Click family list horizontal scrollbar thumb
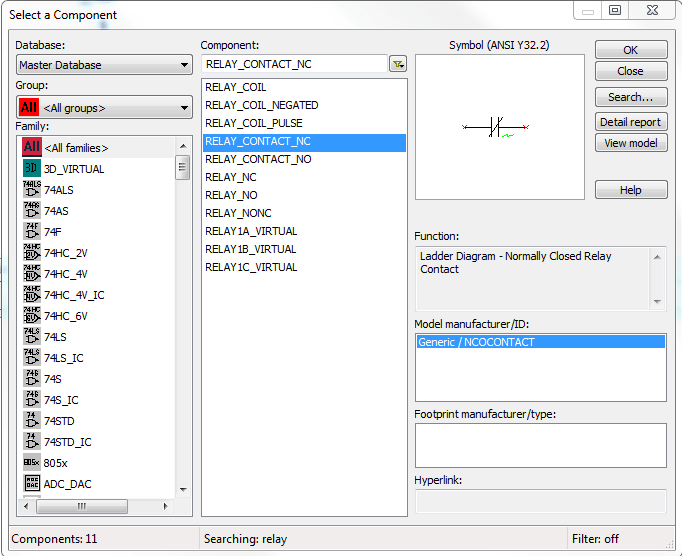The height and width of the screenshot is (556, 682). tap(82, 506)
